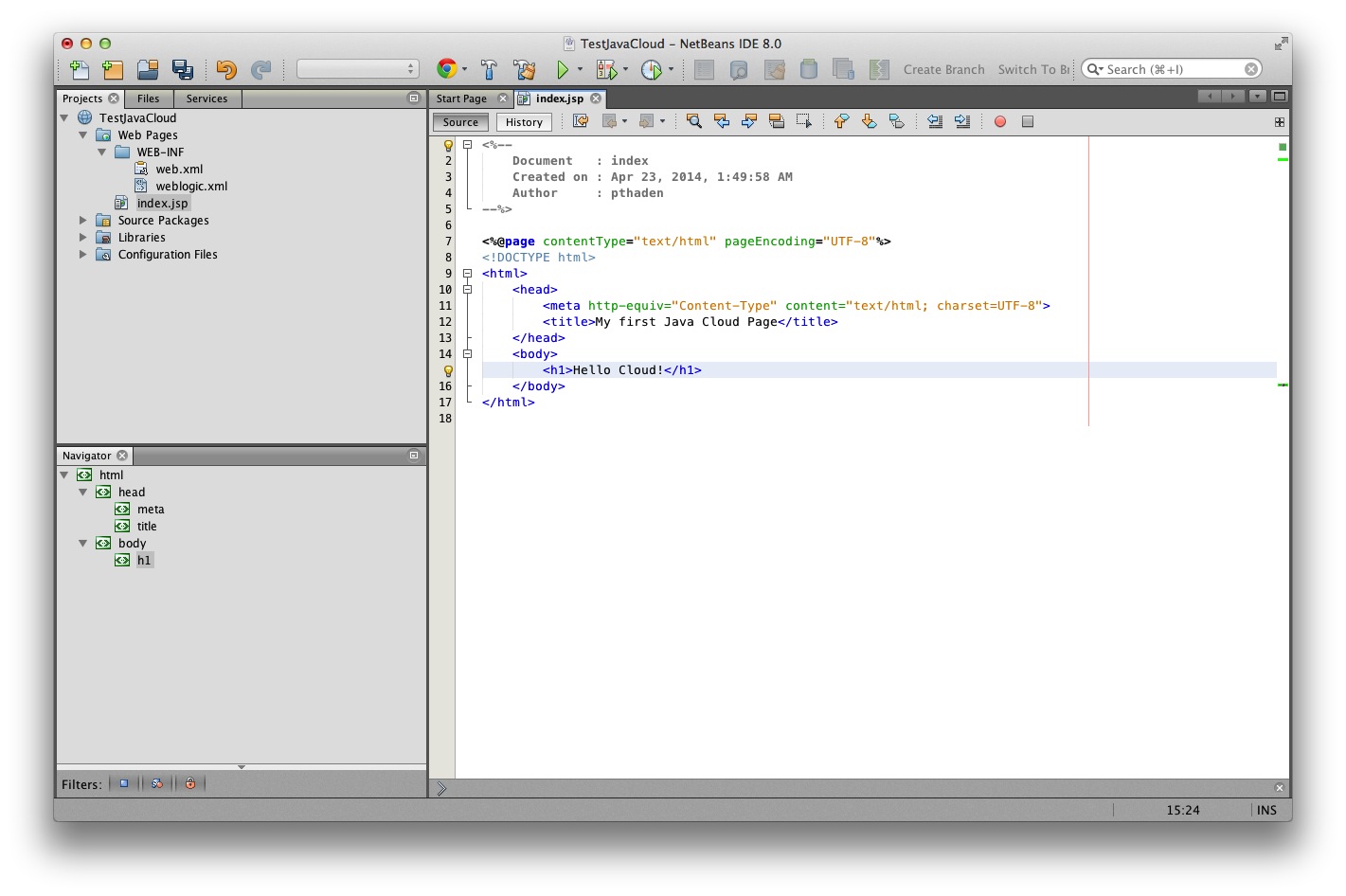Collapse the Web Pages folder
The height and width of the screenshot is (896, 1346).
tap(83, 135)
